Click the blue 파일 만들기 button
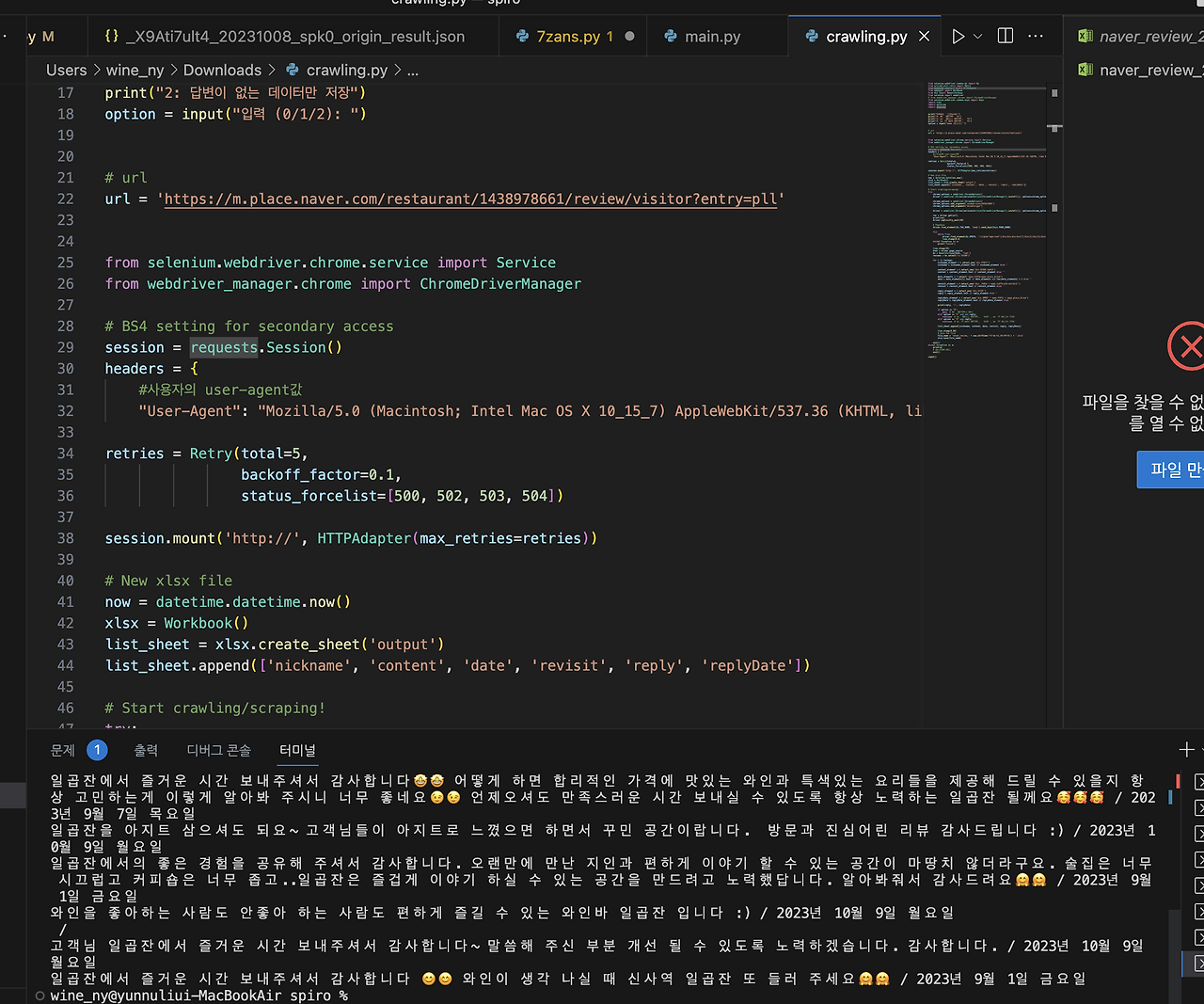 (x=1171, y=469)
